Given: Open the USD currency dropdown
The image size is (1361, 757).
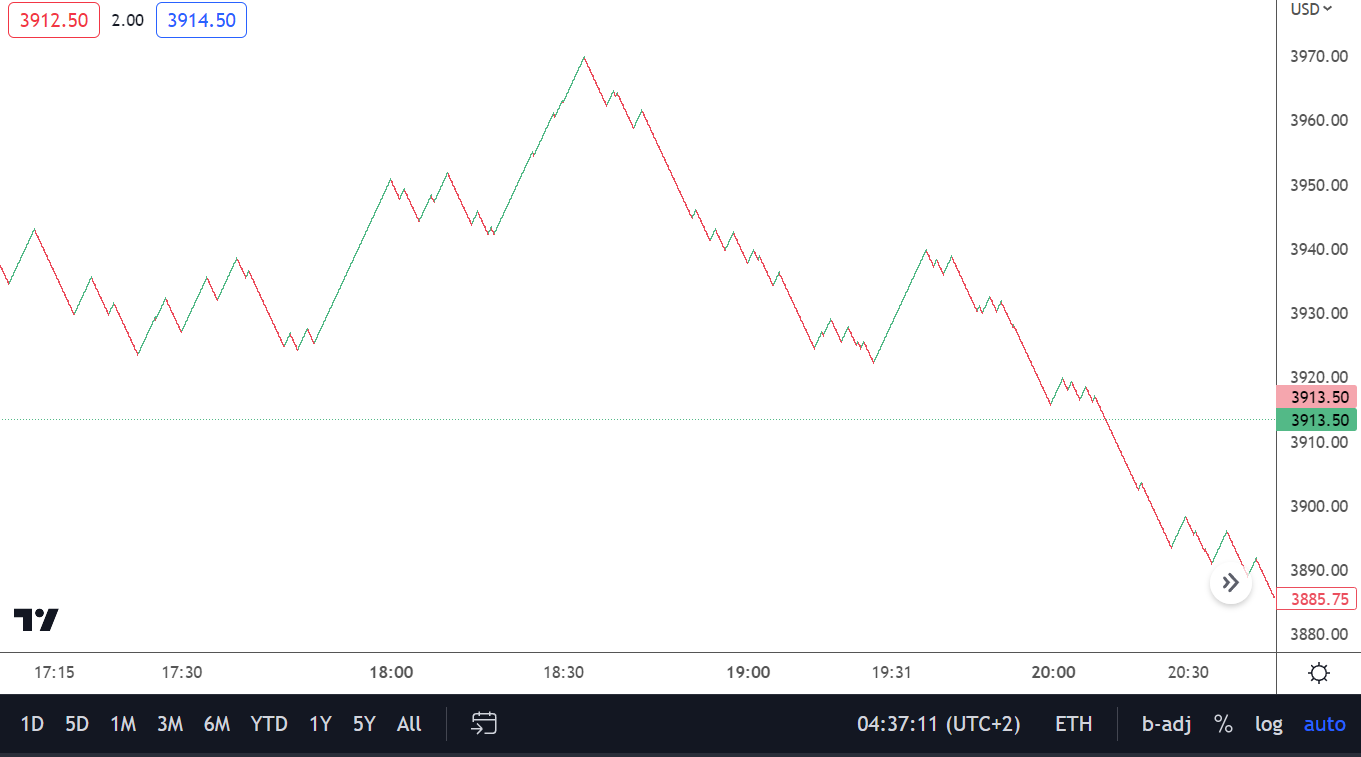Looking at the screenshot, I should (1311, 9).
